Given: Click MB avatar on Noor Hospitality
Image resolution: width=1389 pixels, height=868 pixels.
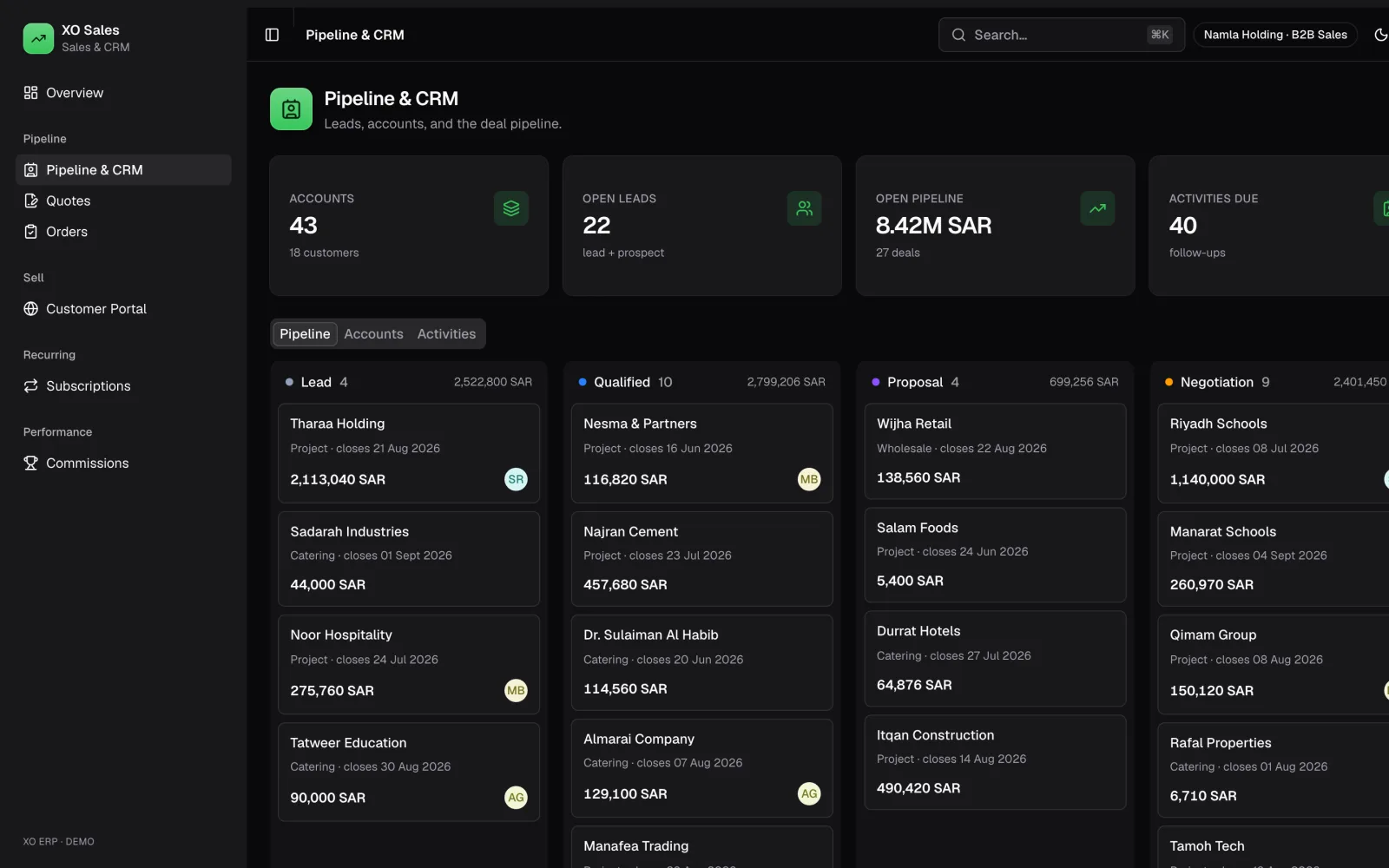Looking at the screenshot, I should pyautogui.click(x=516, y=691).
